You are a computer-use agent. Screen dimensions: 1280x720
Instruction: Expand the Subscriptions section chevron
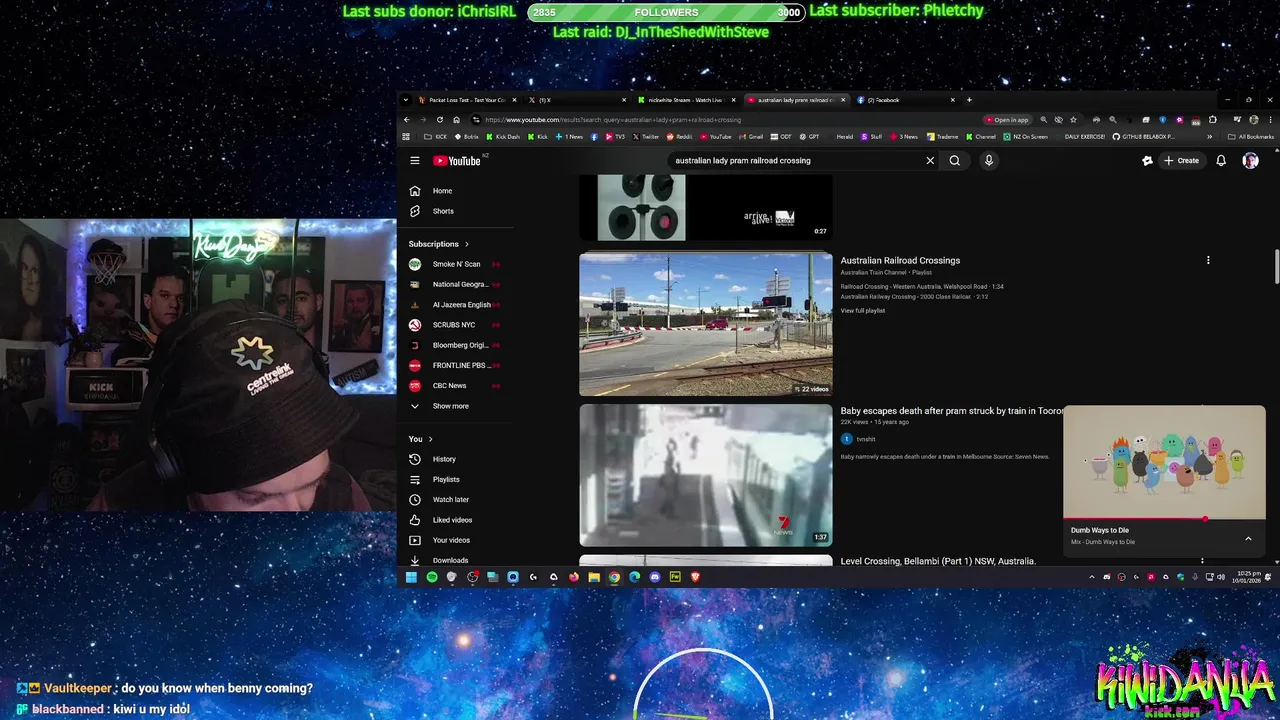point(466,244)
